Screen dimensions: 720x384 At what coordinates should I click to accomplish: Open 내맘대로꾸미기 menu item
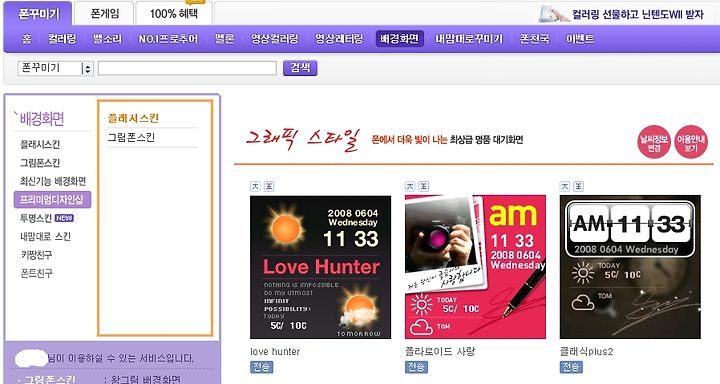point(469,39)
